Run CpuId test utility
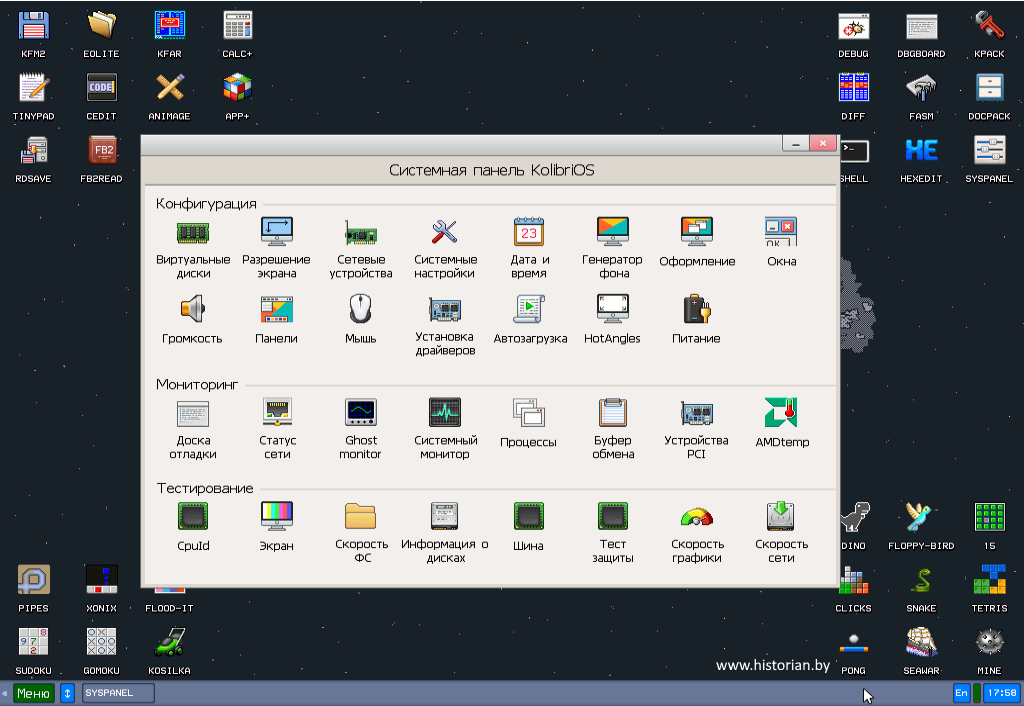Image resolution: width=1024 pixels, height=706 pixels. click(193, 516)
